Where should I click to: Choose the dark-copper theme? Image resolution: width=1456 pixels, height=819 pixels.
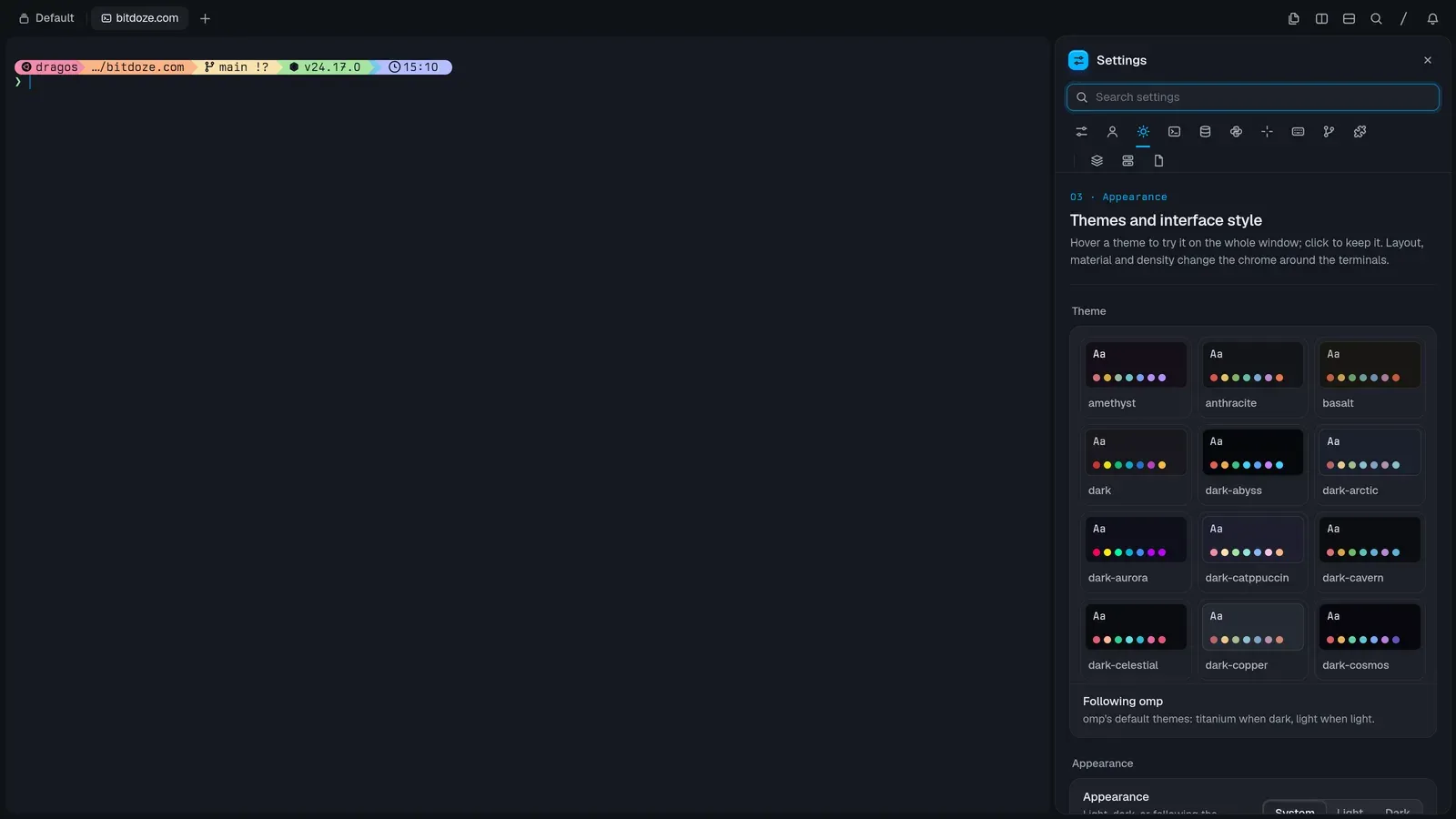(x=1253, y=640)
